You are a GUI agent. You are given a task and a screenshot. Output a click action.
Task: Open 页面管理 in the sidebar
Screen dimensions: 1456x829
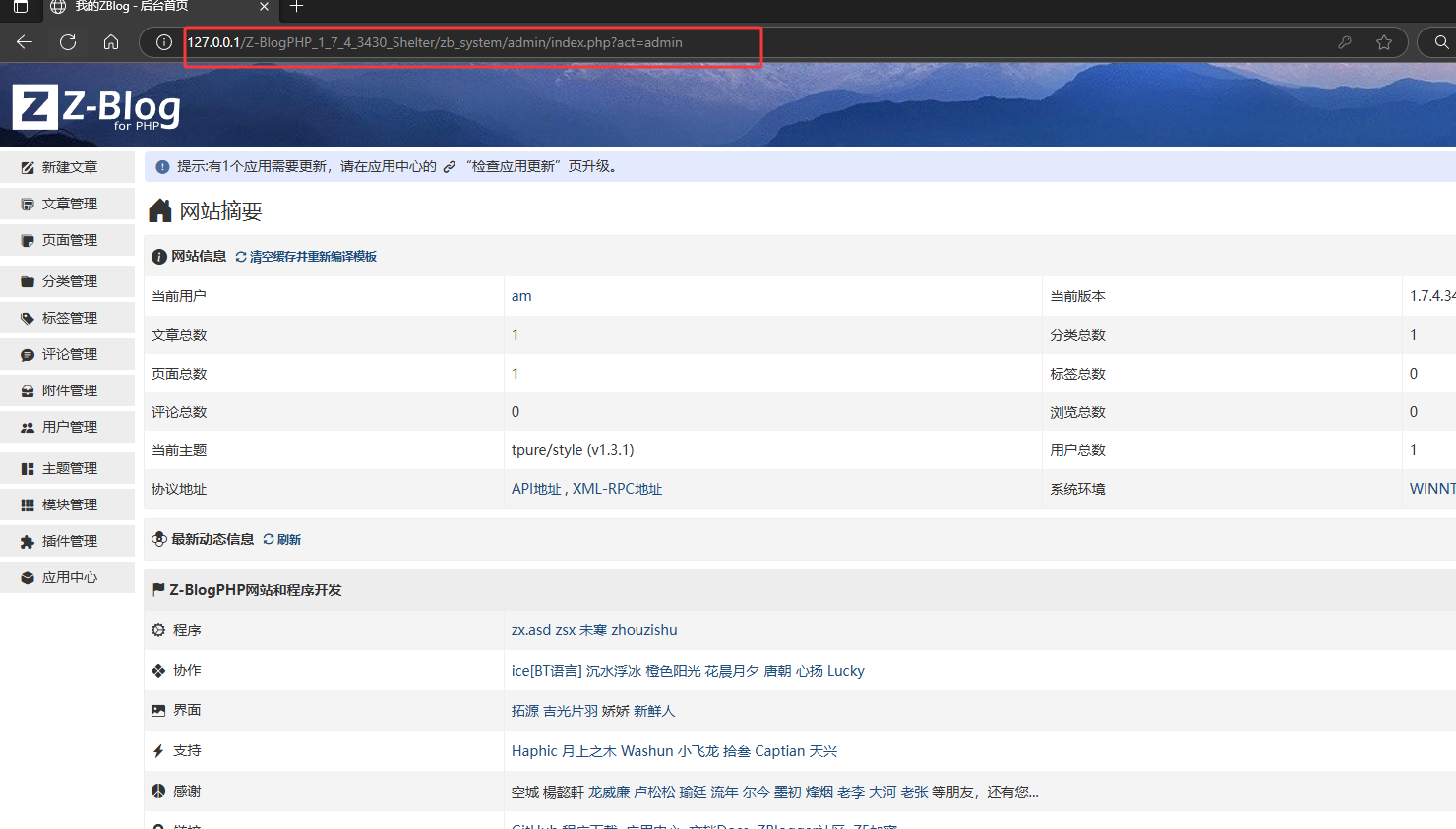67,240
